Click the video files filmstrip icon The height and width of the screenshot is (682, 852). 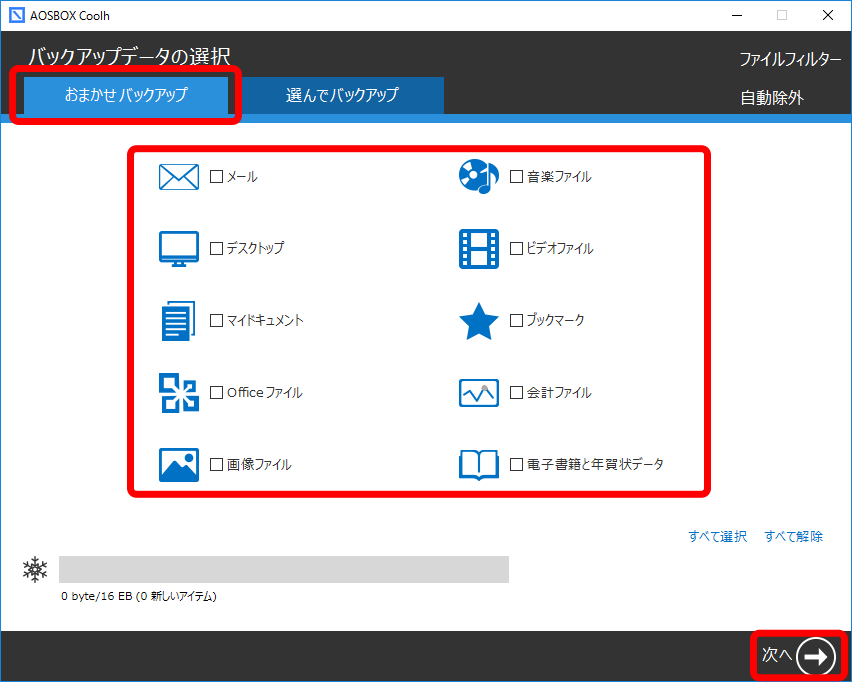(478, 249)
